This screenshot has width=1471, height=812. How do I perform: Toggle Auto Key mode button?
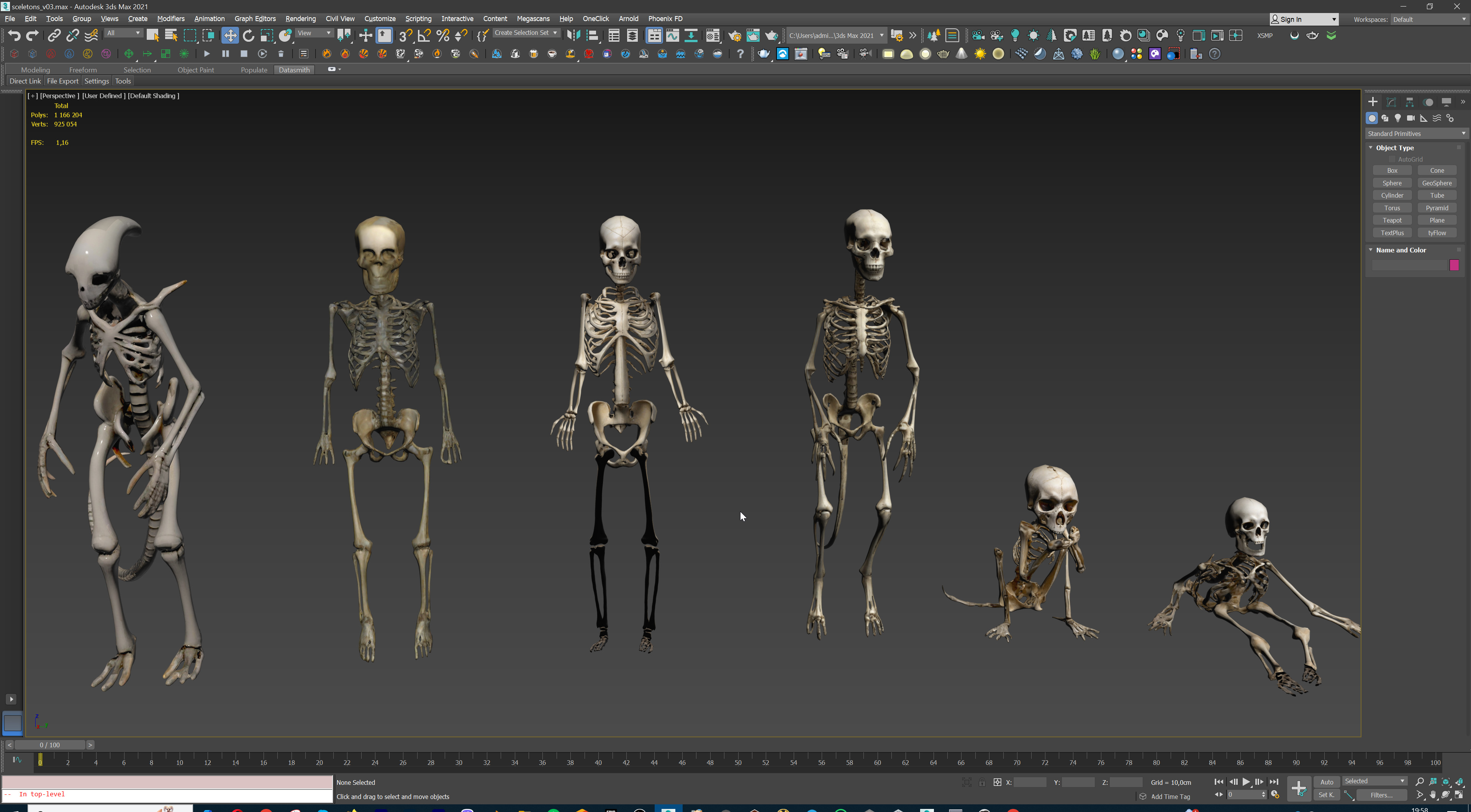click(x=1327, y=782)
